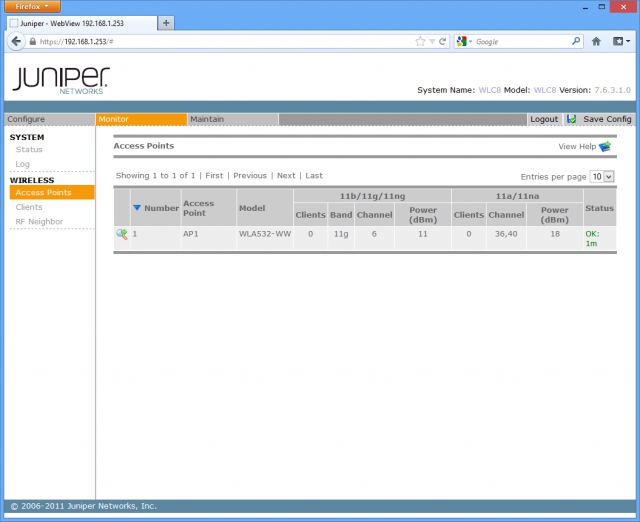Click the View Help book icon

[x=605, y=146]
